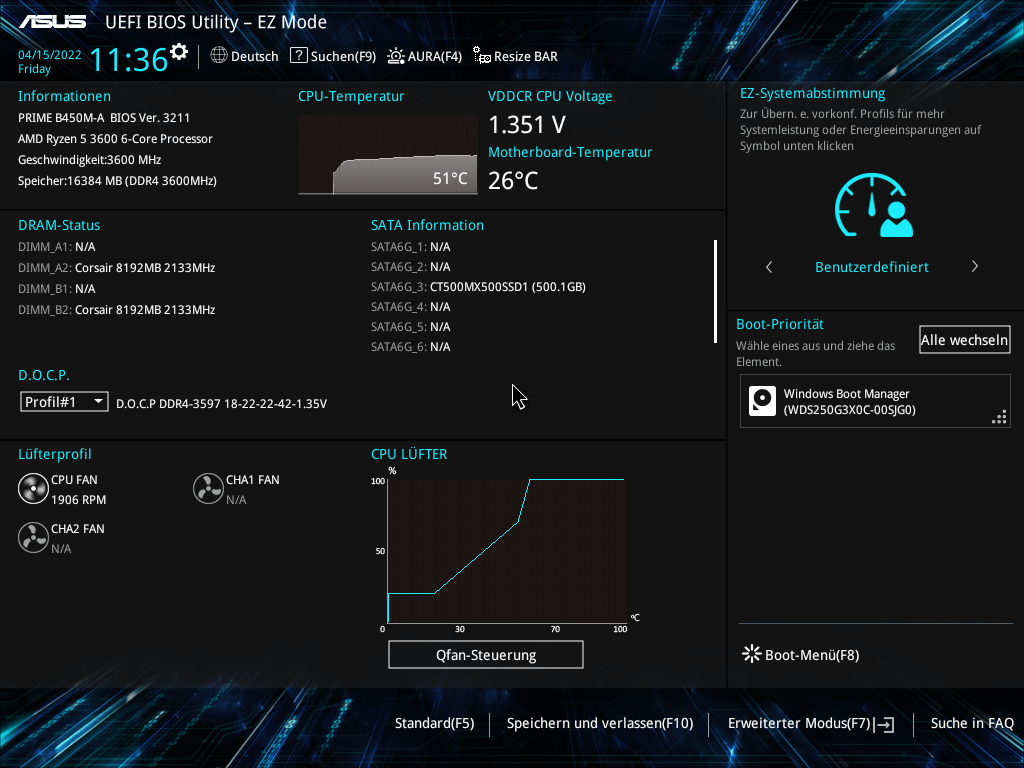Viewport: 1024px width, 768px height.
Task: Click the Benutzerdefiniert speedometer profile icon
Action: coord(873,205)
